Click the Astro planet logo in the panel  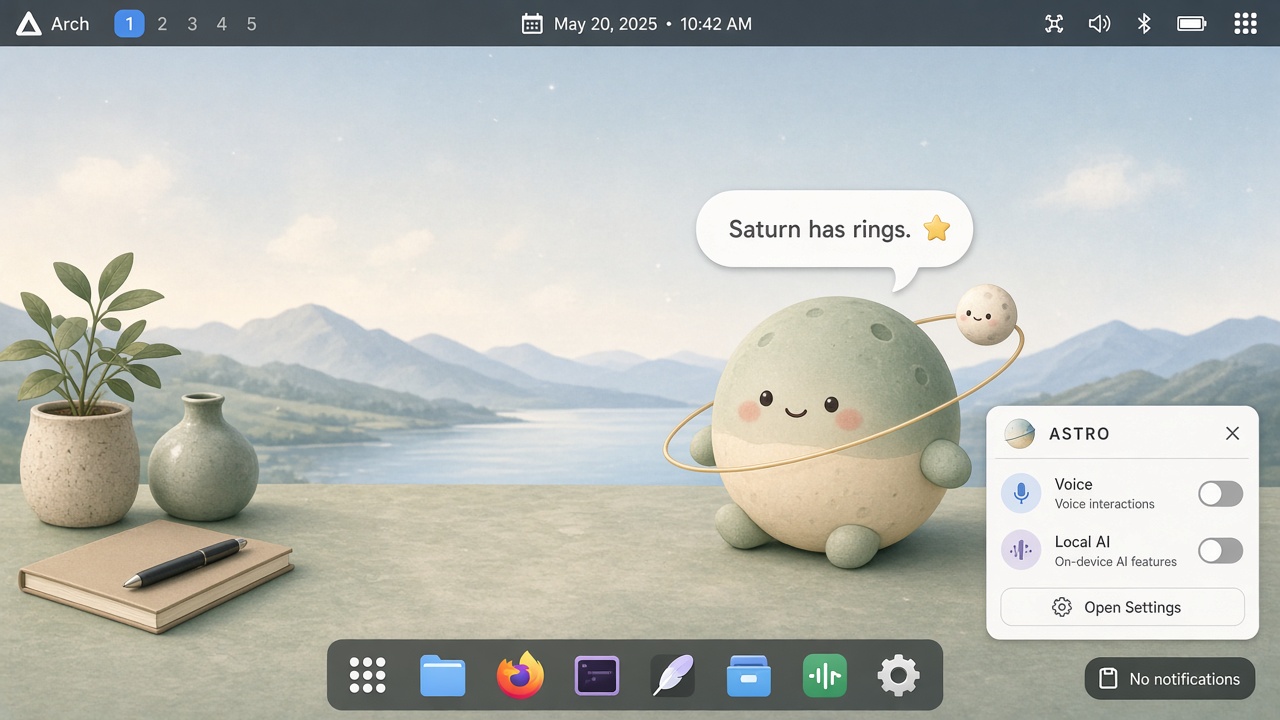point(1020,434)
